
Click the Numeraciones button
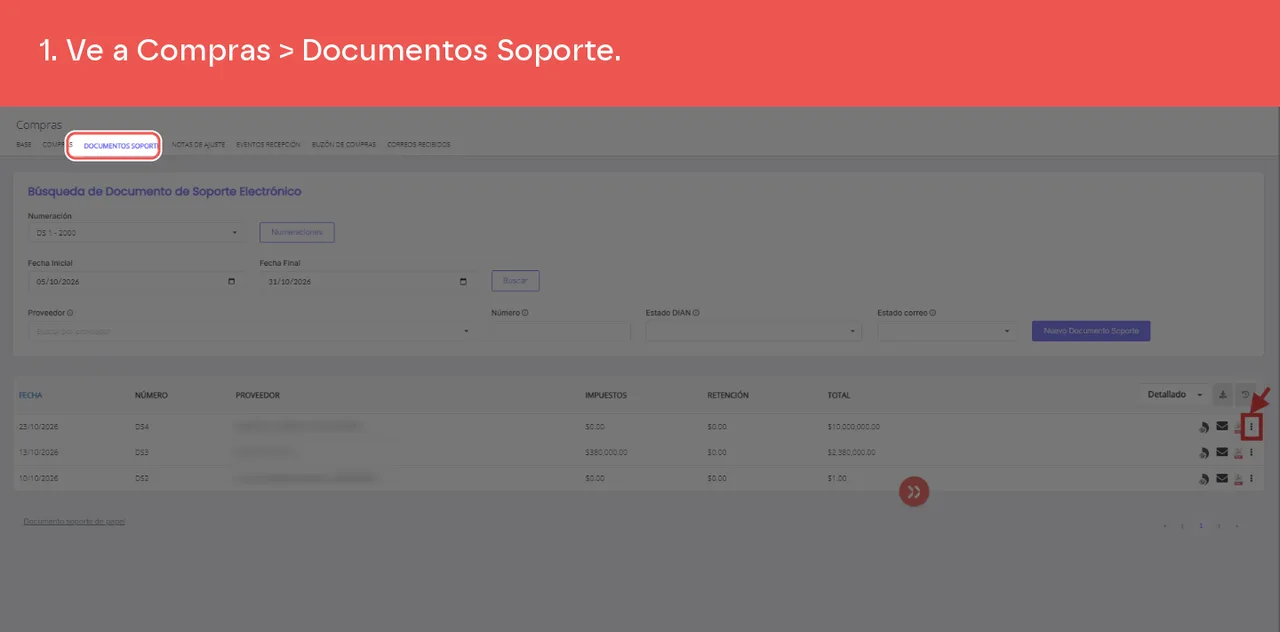click(x=297, y=232)
